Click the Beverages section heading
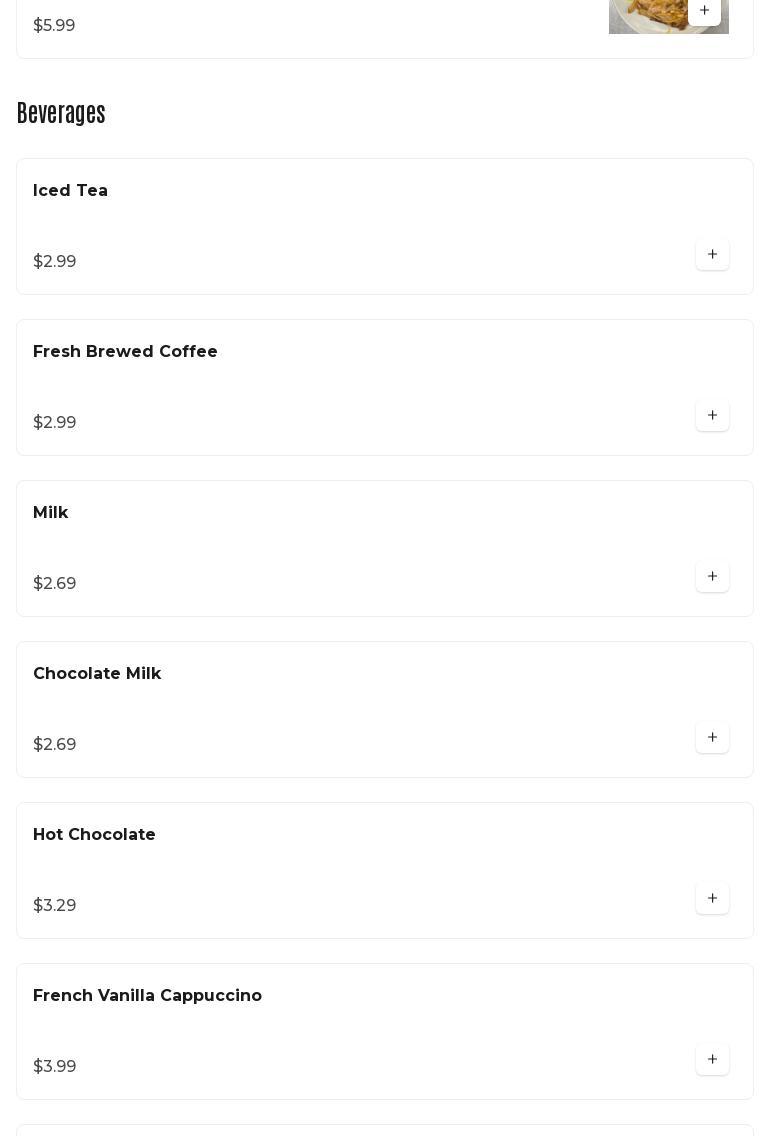 [x=61, y=114]
